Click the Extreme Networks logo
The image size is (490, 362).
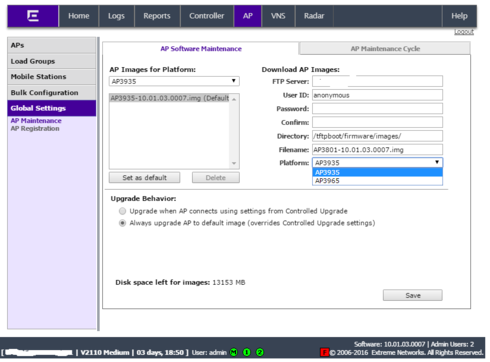[x=33, y=16]
